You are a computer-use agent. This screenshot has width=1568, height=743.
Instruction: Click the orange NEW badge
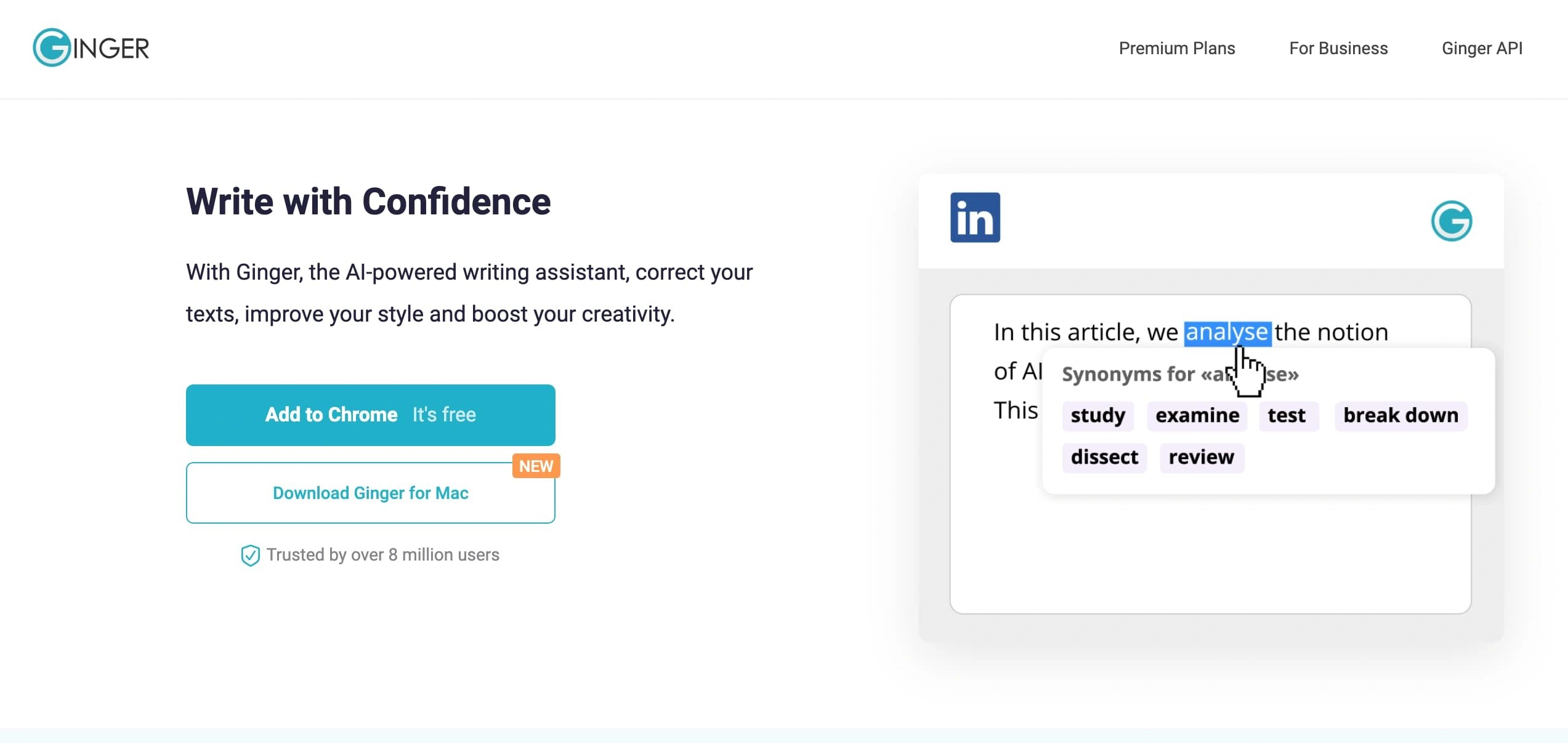pos(536,466)
